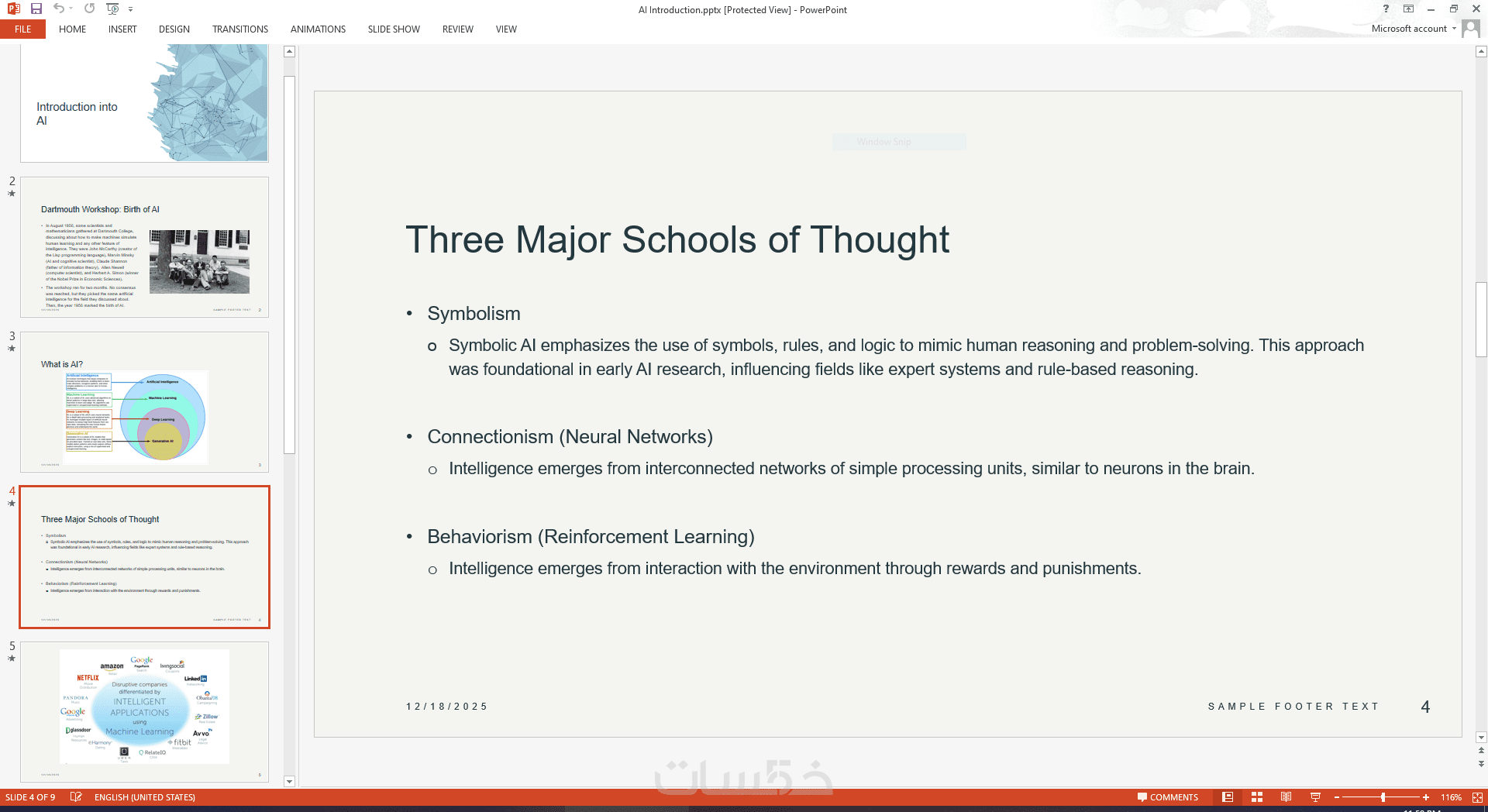The height and width of the screenshot is (812, 1488).
Task: Switch to the VIEW ribbon tab
Action: coord(506,29)
